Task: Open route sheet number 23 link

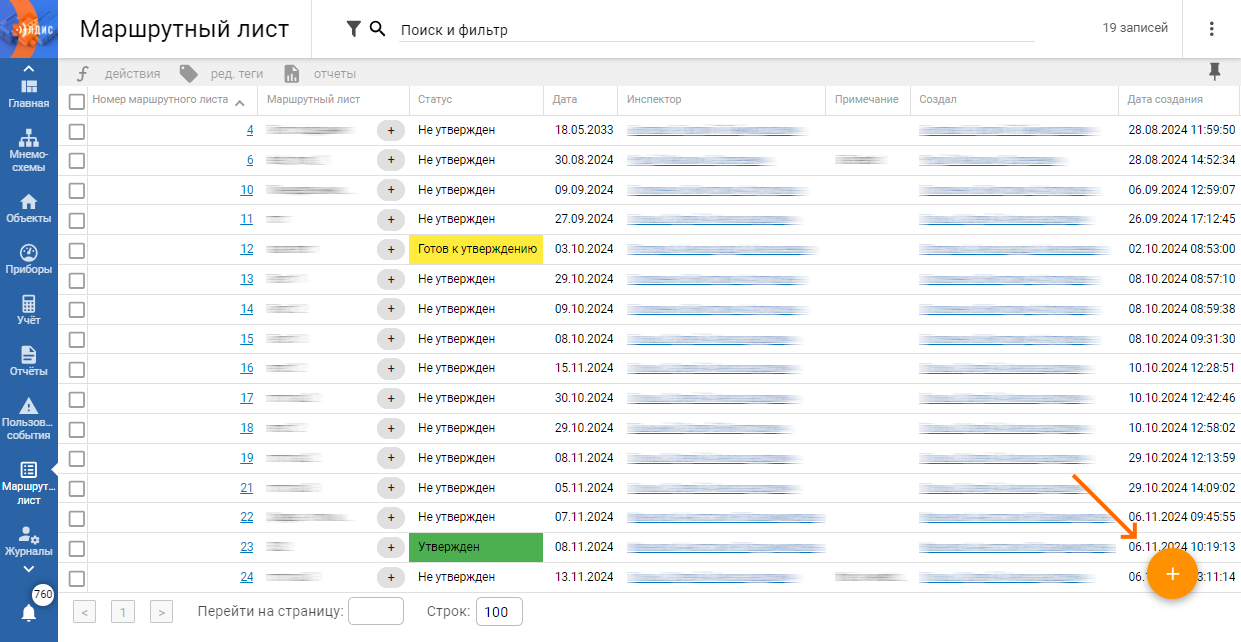Action: [x=247, y=547]
